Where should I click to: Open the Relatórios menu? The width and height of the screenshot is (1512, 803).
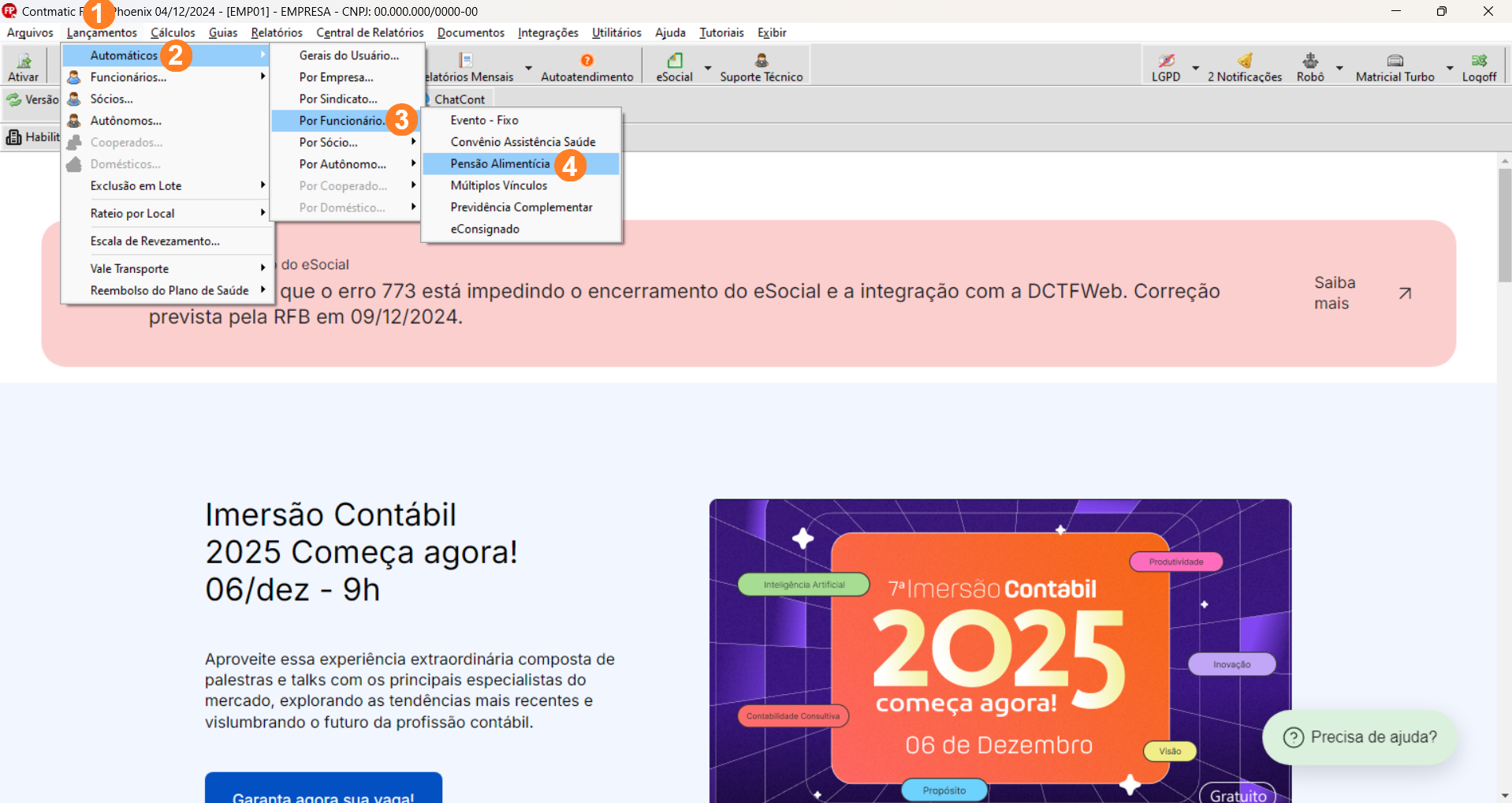[277, 32]
